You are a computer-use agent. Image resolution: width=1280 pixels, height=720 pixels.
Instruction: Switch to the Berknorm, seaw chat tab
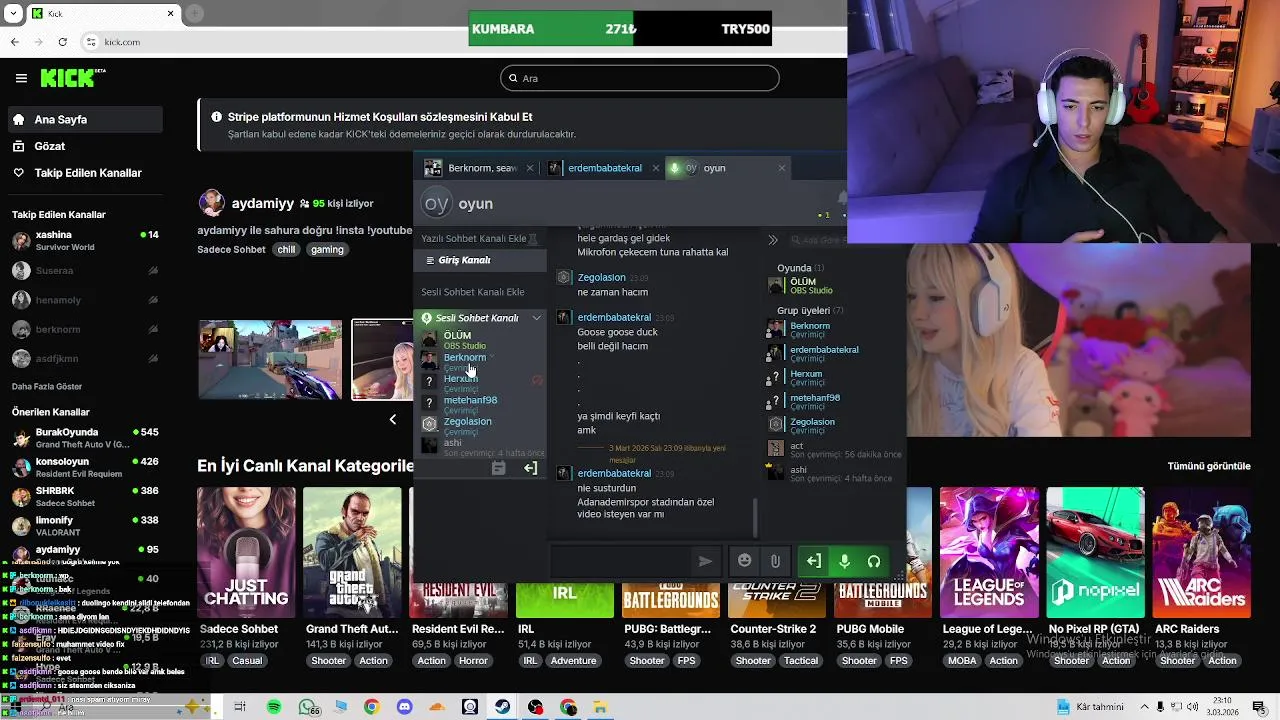click(479, 168)
